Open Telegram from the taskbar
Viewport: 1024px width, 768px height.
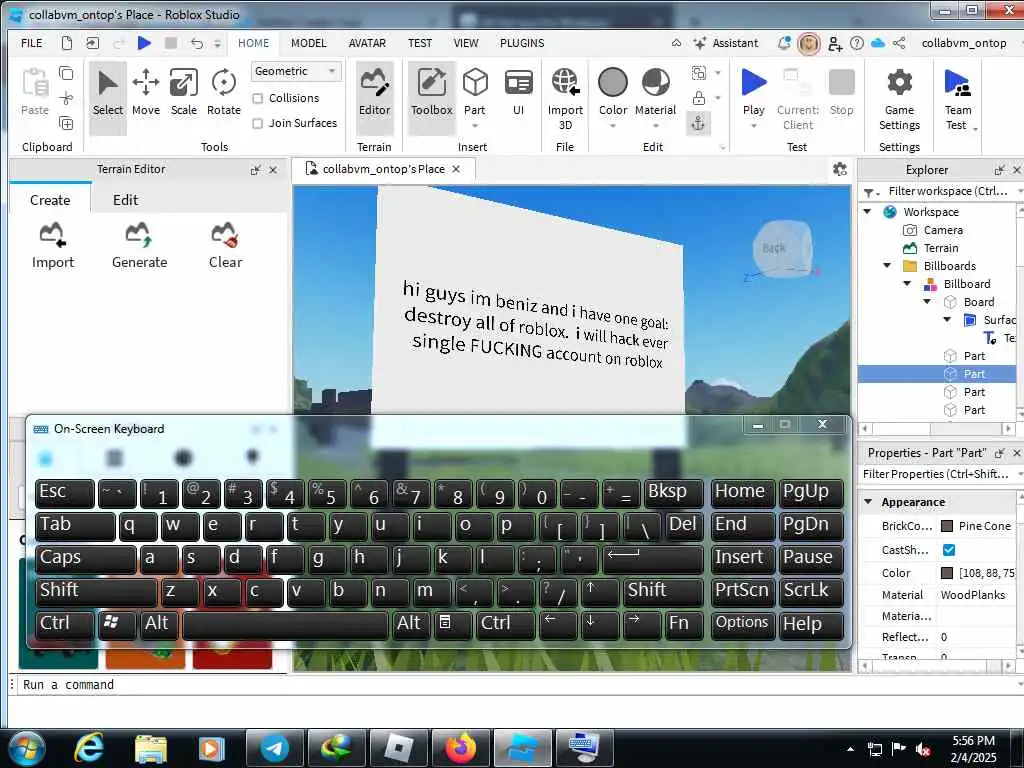point(274,748)
